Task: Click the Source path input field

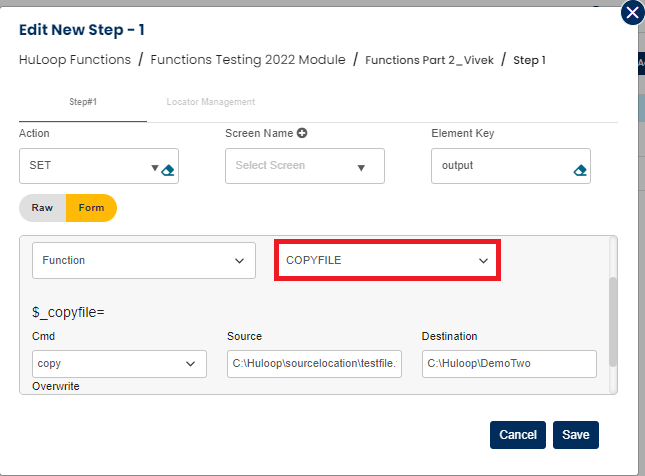Action: [313, 364]
